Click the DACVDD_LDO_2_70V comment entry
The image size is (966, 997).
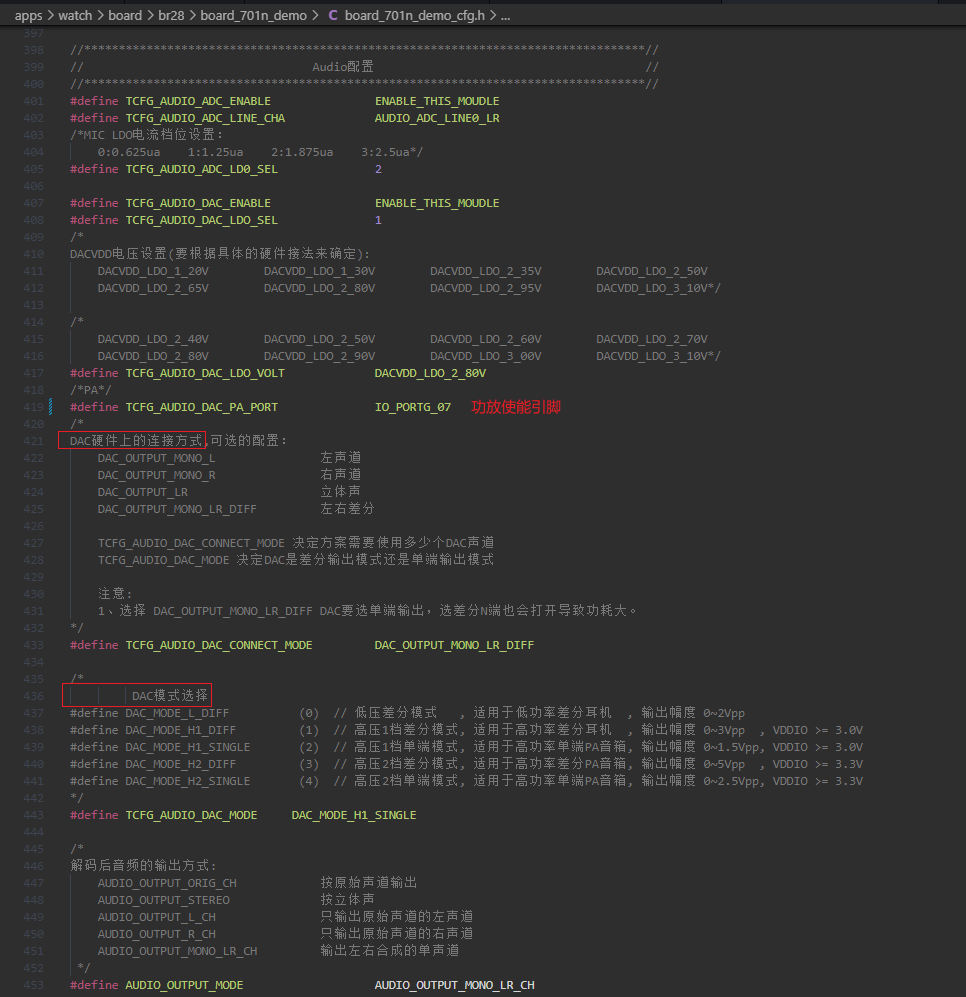[x=652, y=339]
